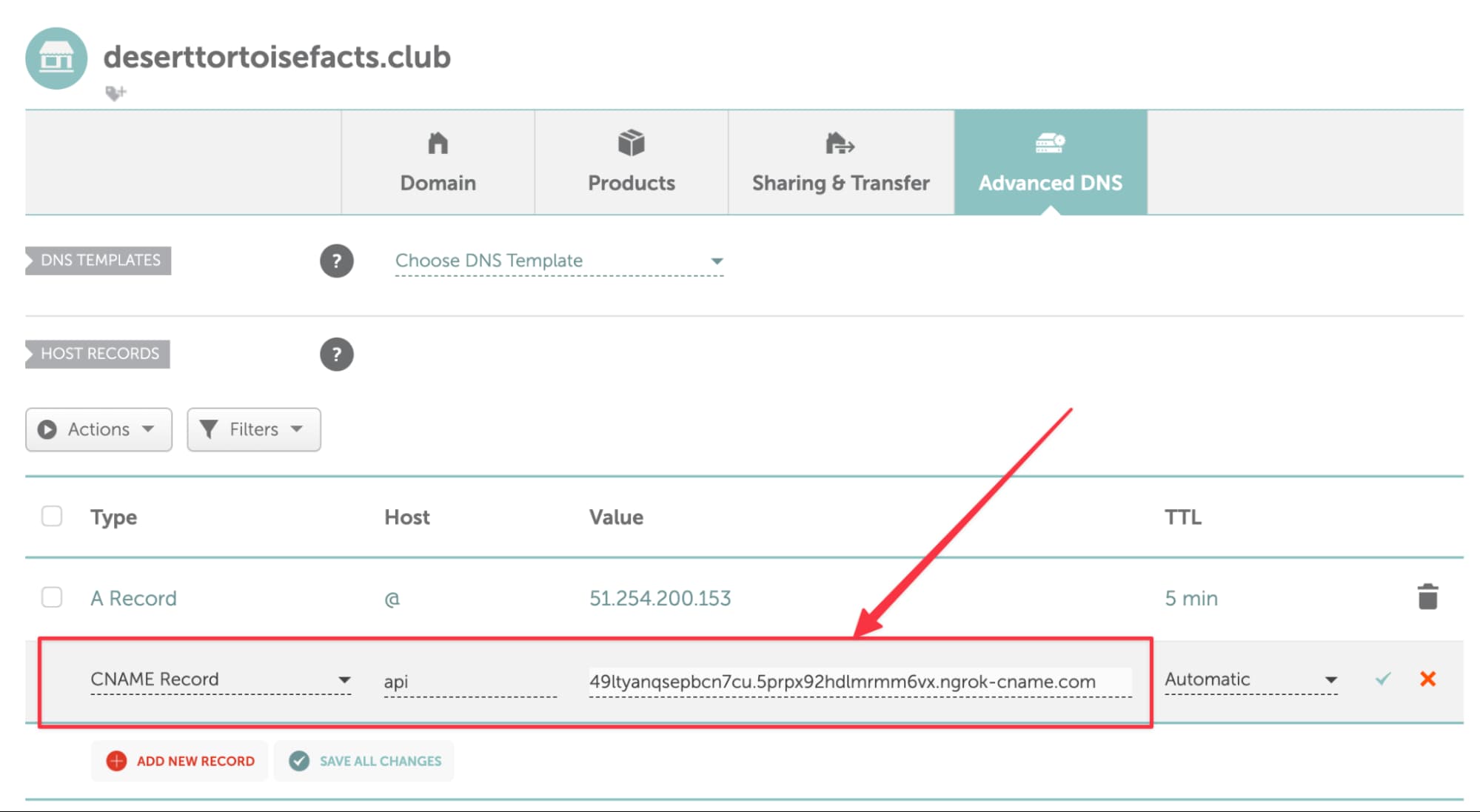Expand the Actions dropdown
Image resolution: width=1480 pixels, height=812 pixels.
pos(98,429)
